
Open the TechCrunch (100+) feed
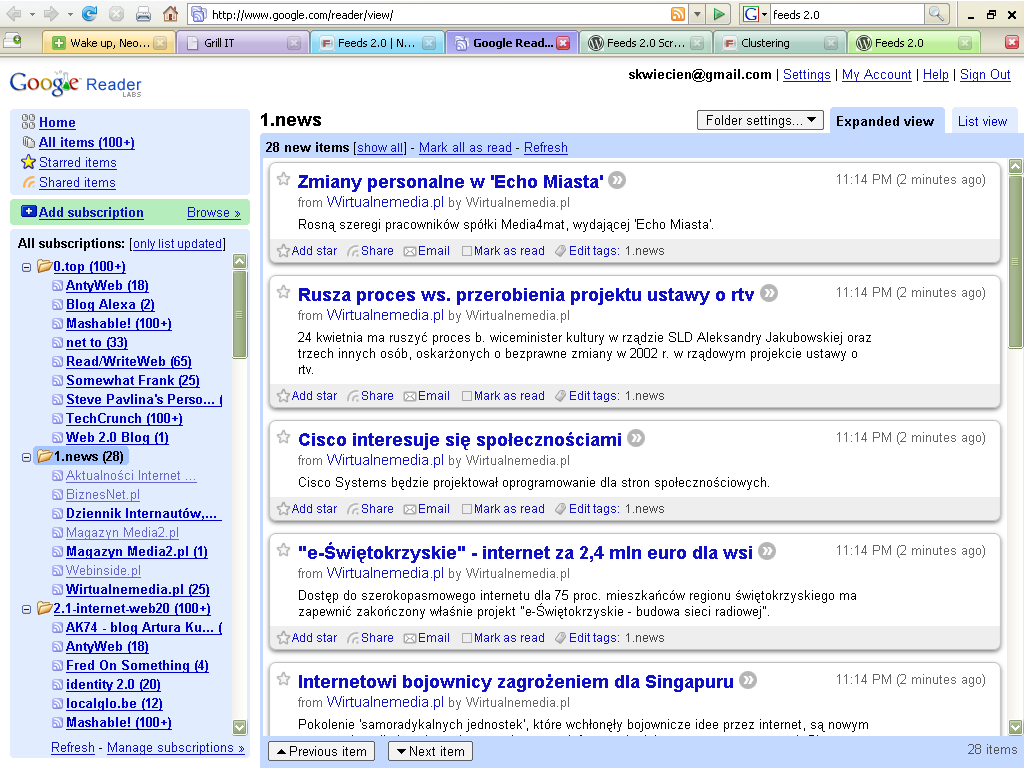coord(124,419)
